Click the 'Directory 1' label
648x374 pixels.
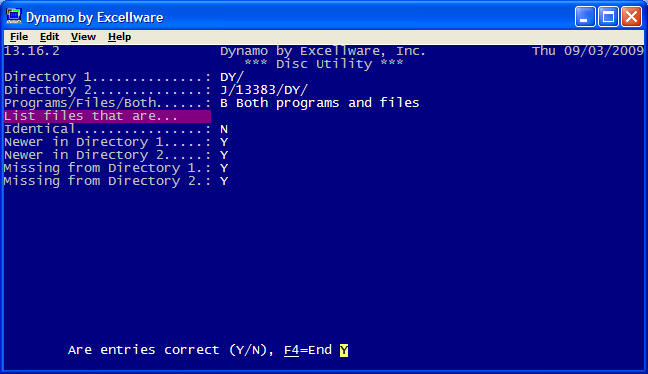point(48,77)
